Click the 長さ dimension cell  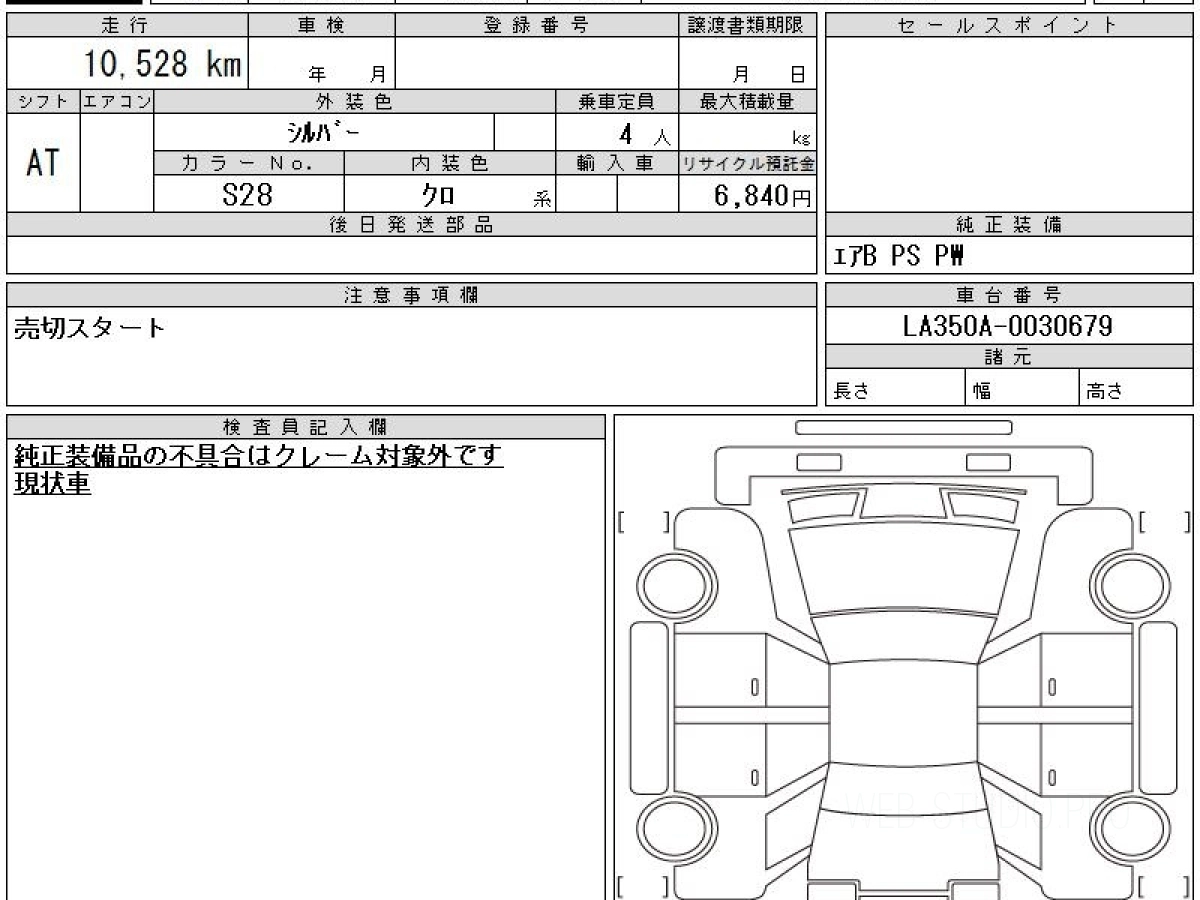pos(895,388)
